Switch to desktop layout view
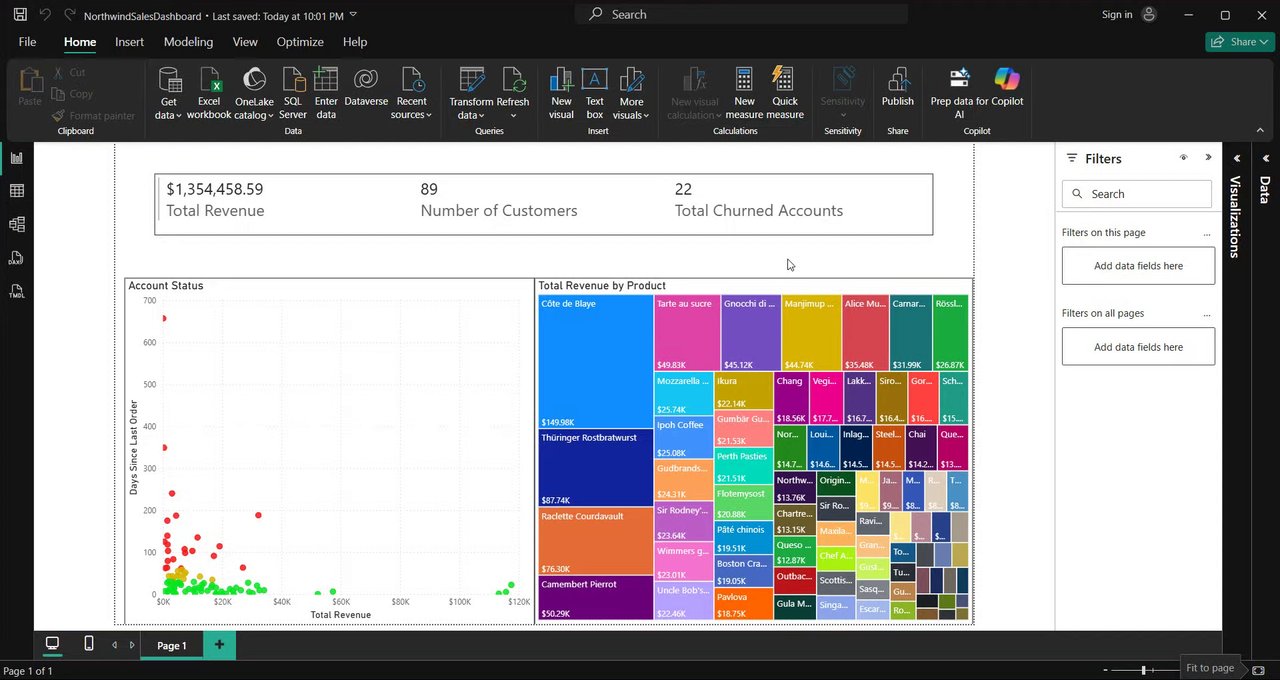This screenshot has height=680, width=1280. pos(52,644)
